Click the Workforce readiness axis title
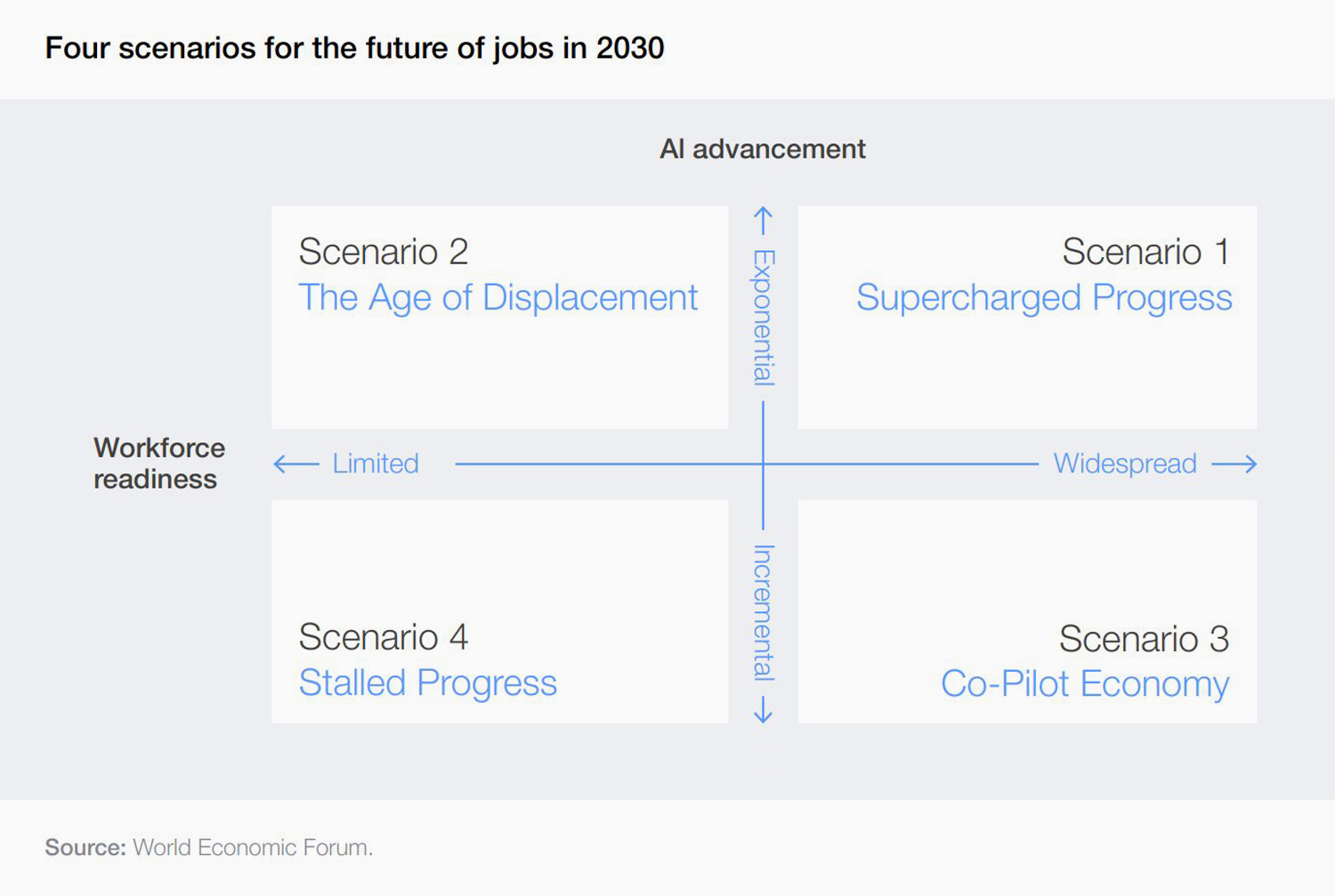Viewport: 1335px width, 896px height. point(158,464)
